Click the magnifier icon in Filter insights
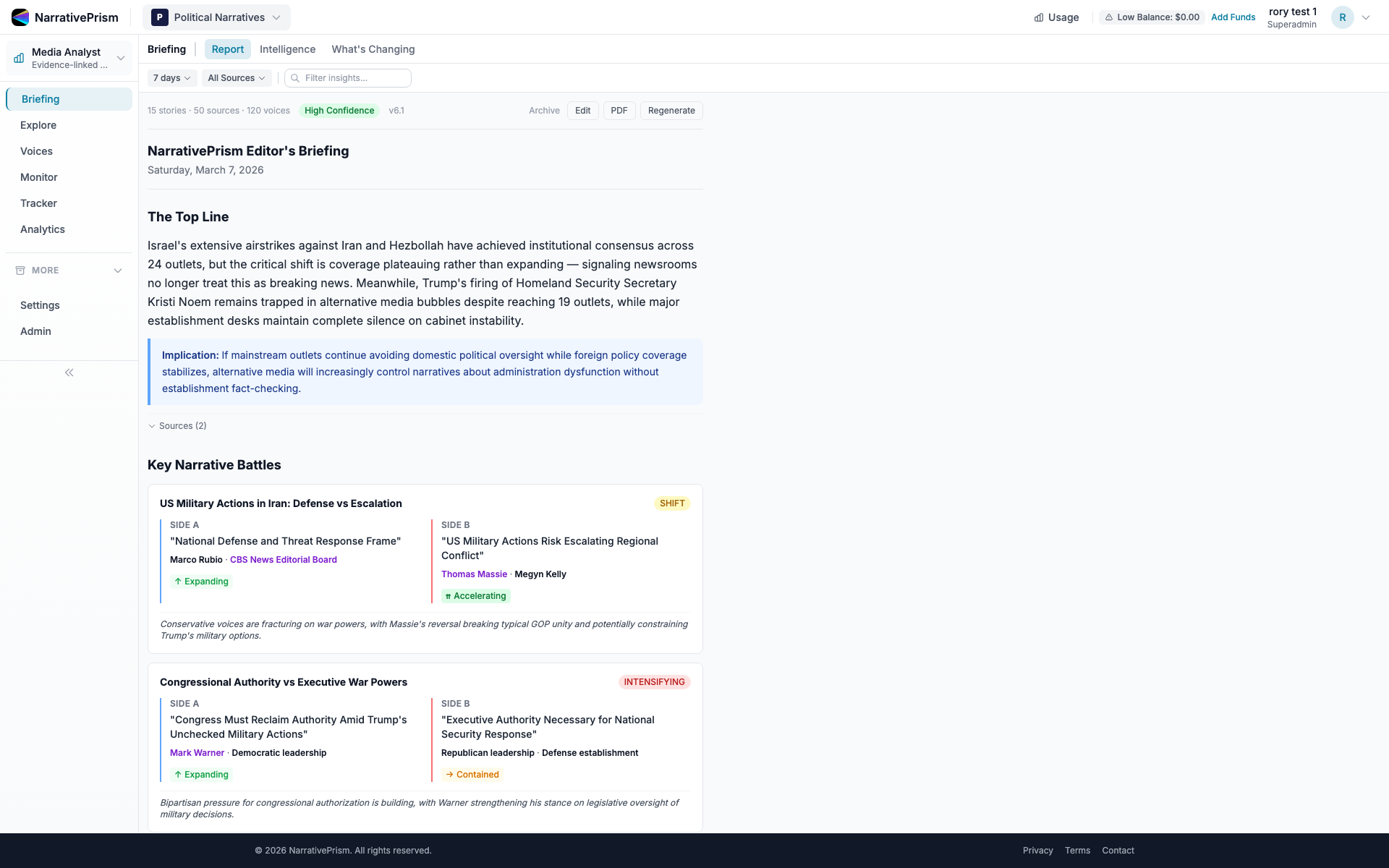Image resolution: width=1389 pixels, height=868 pixels. click(x=295, y=78)
